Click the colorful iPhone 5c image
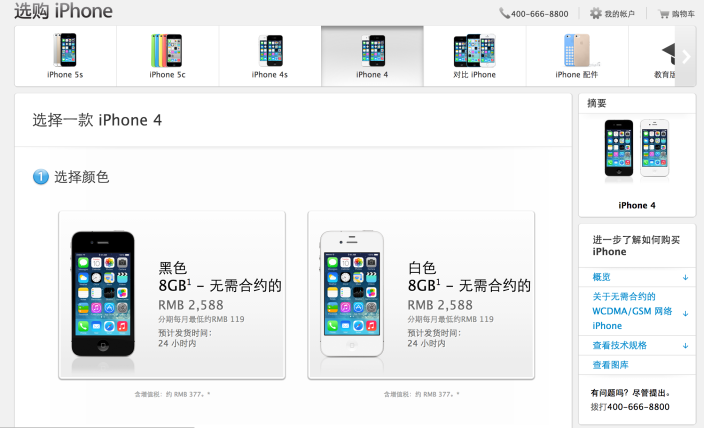 pyautogui.click(x=167, y=50)
